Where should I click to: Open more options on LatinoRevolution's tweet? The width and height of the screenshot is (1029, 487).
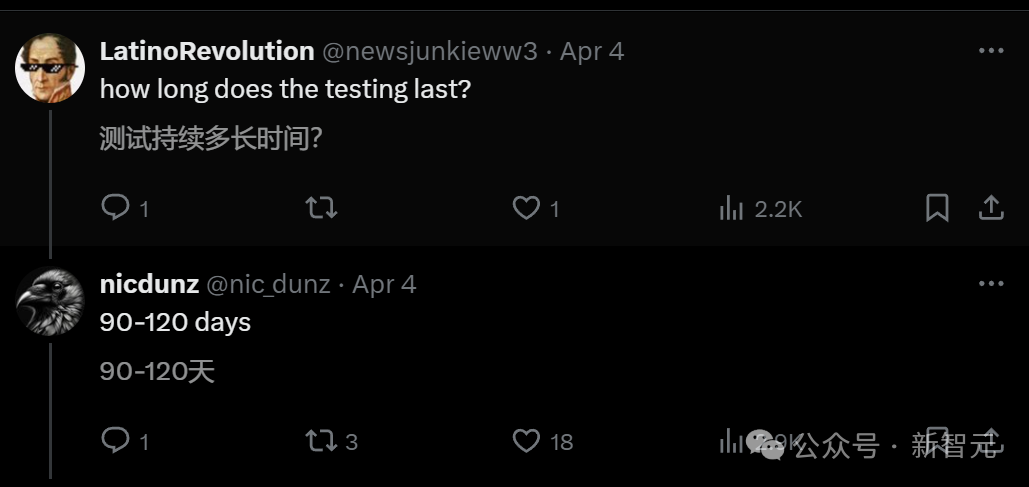(x=990, y=51)
